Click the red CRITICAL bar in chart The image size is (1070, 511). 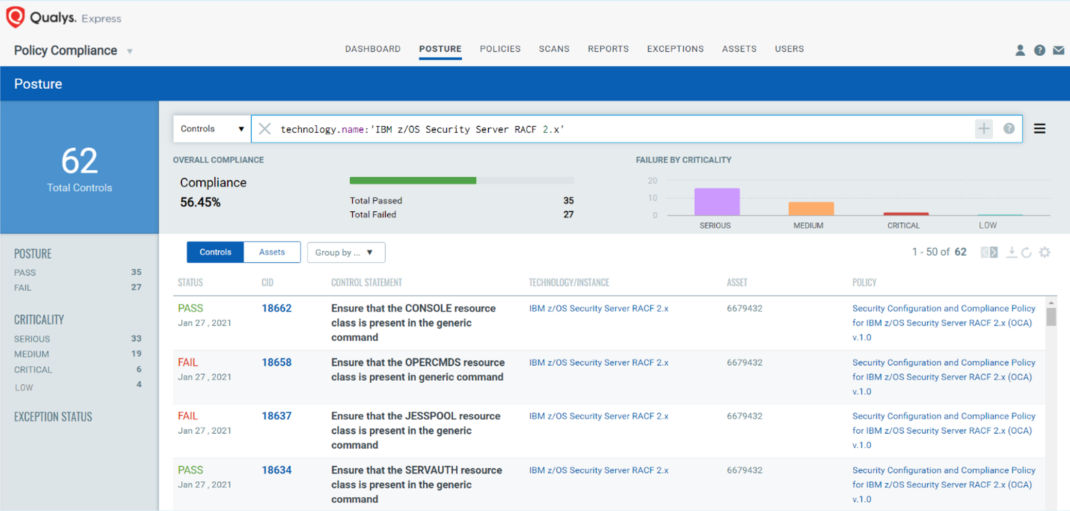tap(906, 214)
